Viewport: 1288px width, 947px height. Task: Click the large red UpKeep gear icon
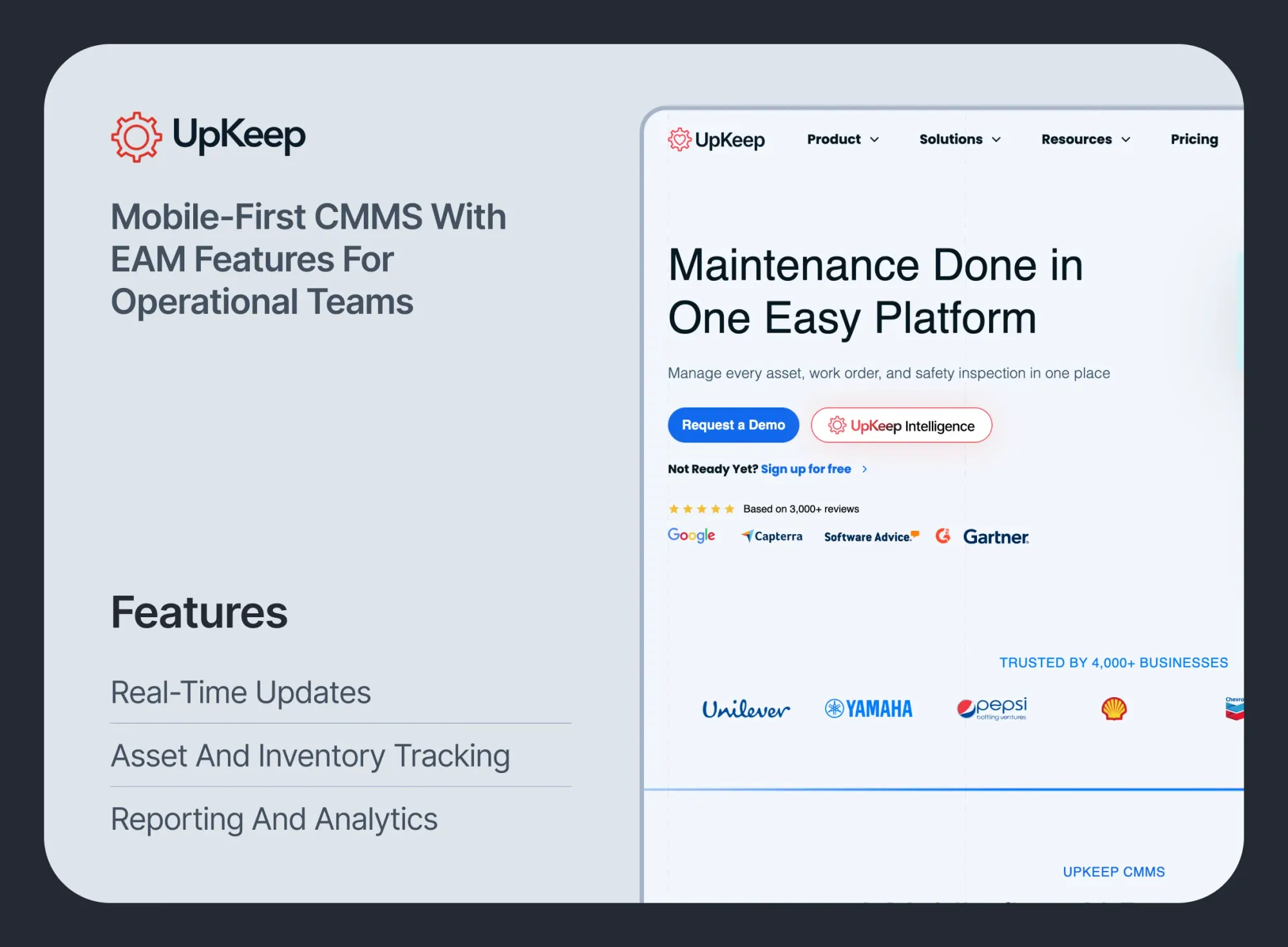pos(136,137)
